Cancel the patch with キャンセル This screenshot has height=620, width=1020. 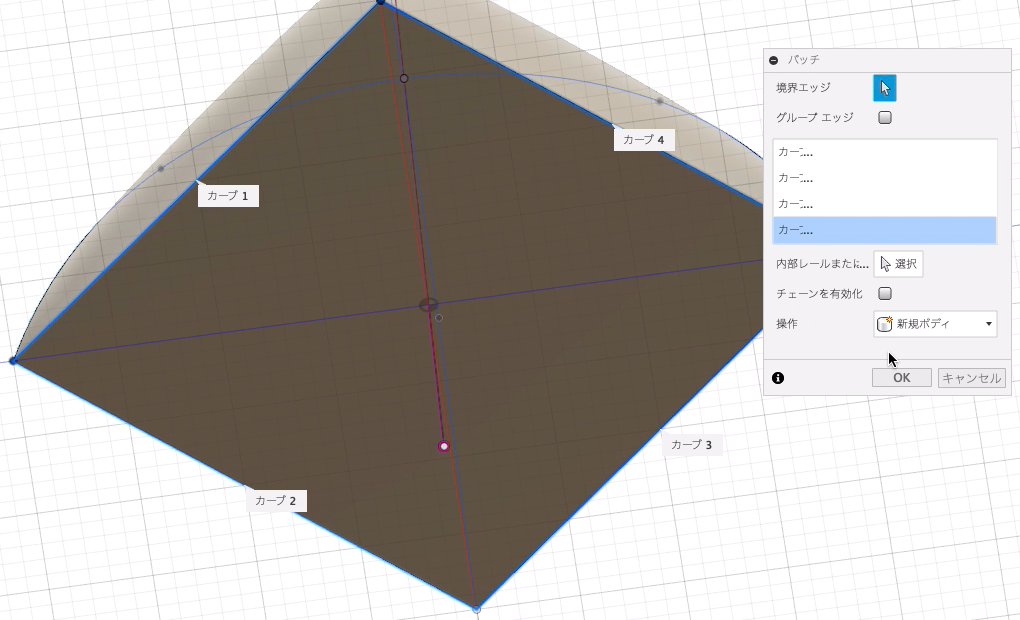pyautogui.click(x=972, y=378)
